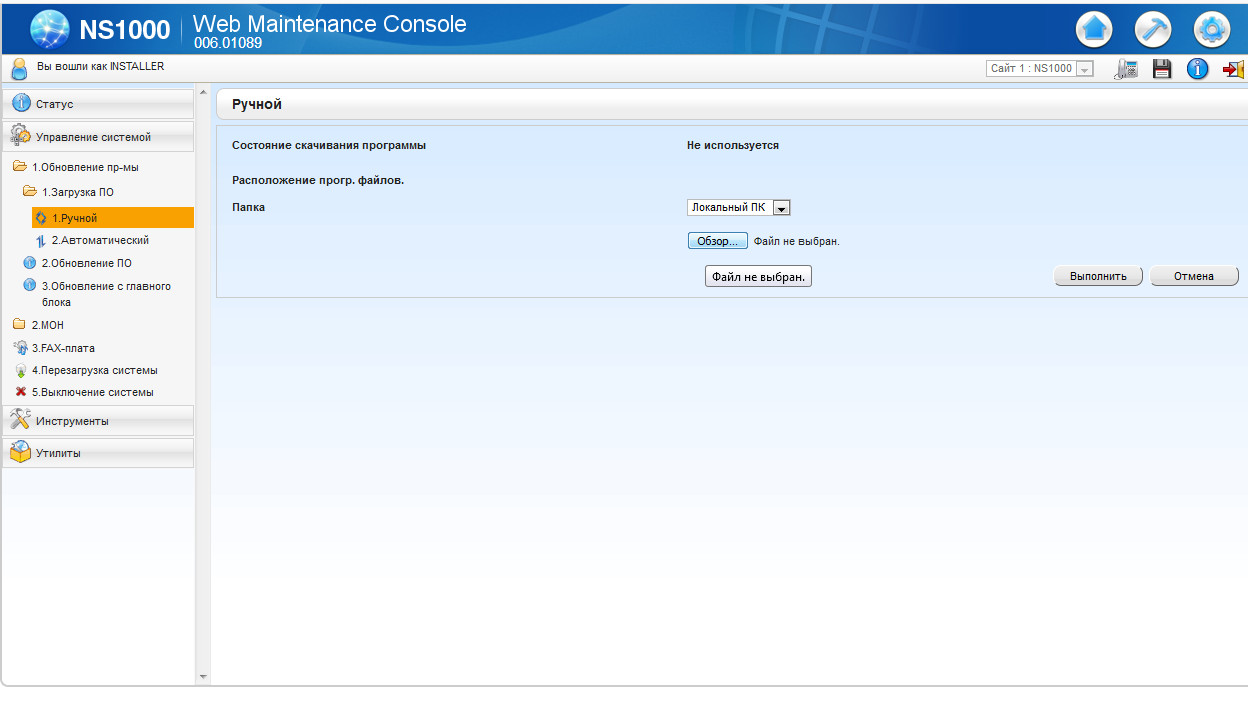Open the Home icon in header

coord(1094,29)
